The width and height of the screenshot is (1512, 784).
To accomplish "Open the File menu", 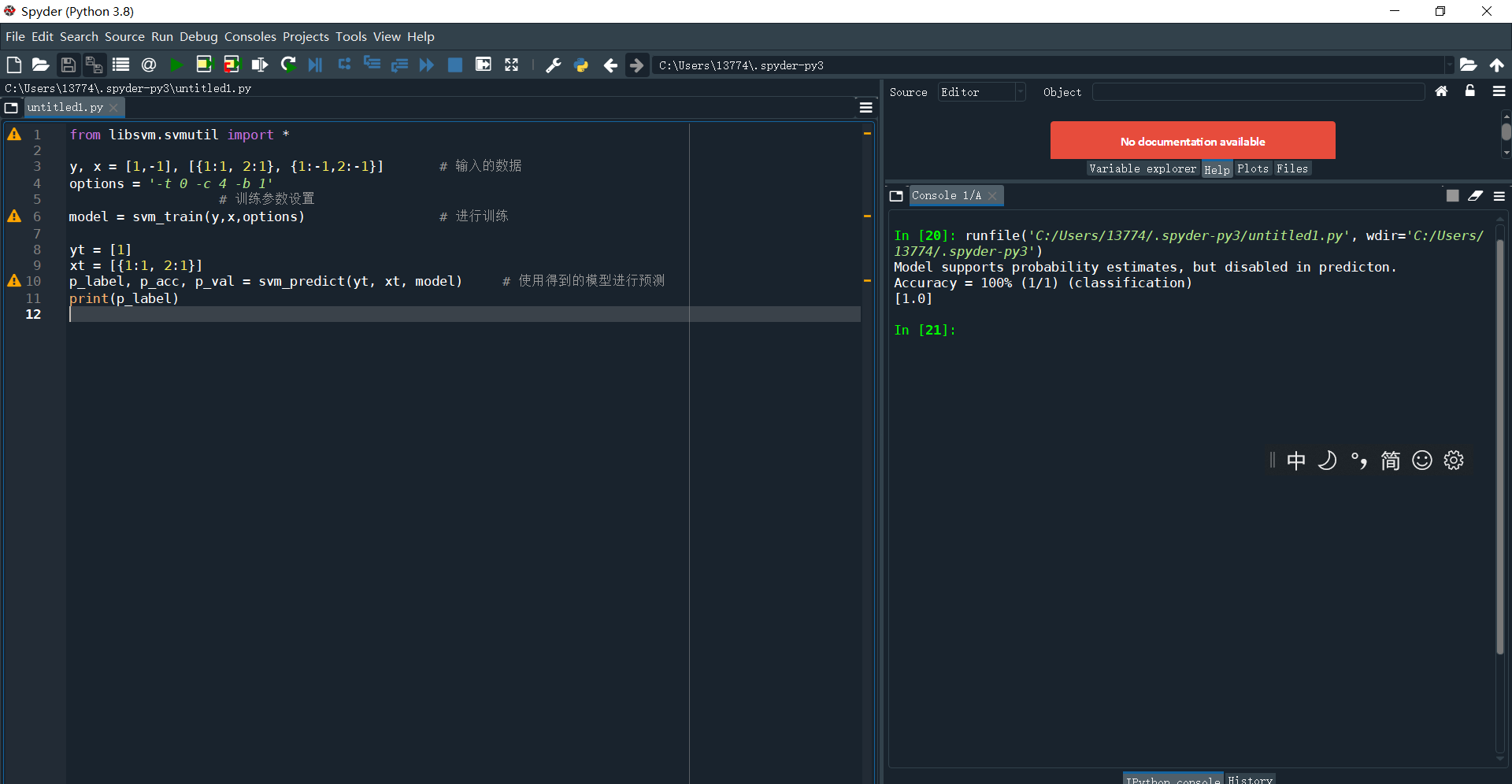I will 15,37.
